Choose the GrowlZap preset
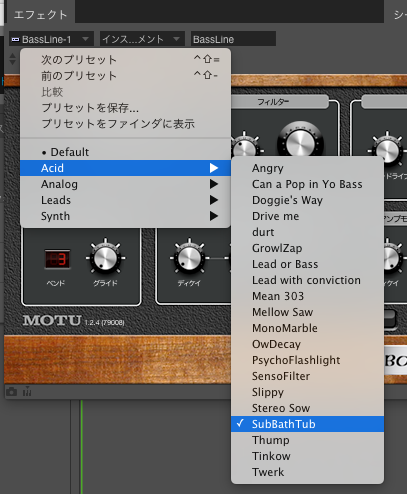This screenshot has height=494, width=407. point(307,248)
